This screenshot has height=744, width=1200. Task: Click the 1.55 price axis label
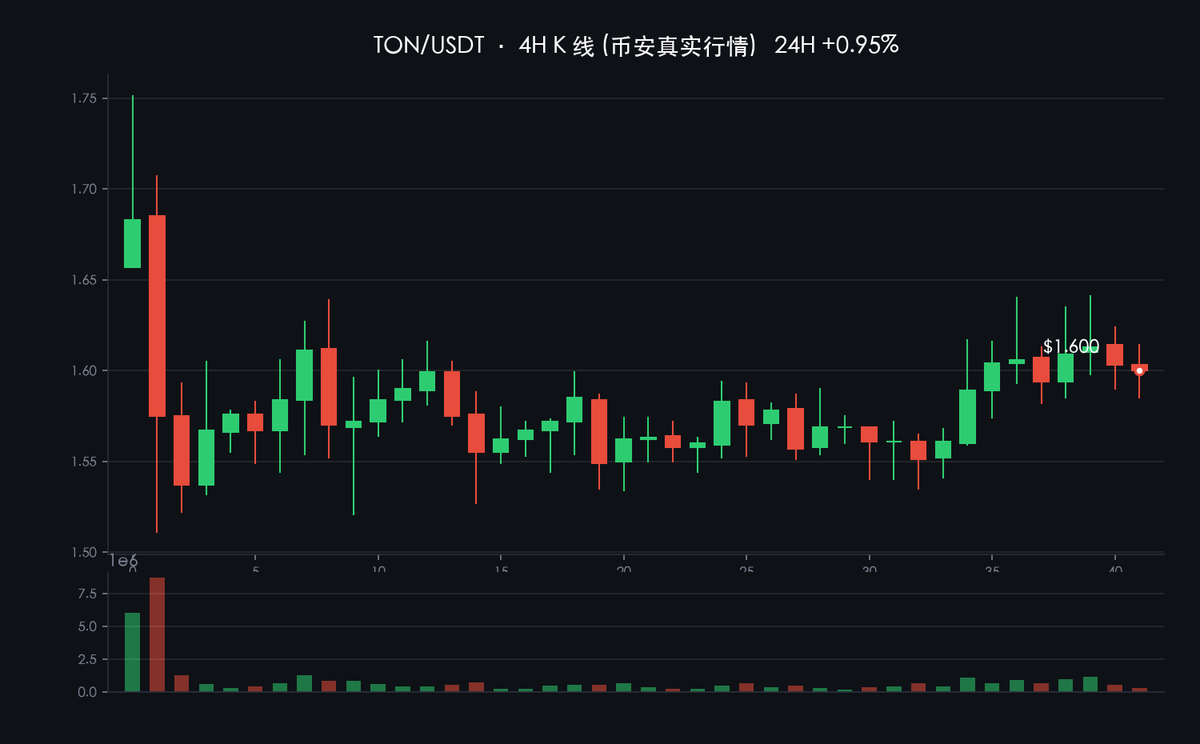click(x=84, y=462)
